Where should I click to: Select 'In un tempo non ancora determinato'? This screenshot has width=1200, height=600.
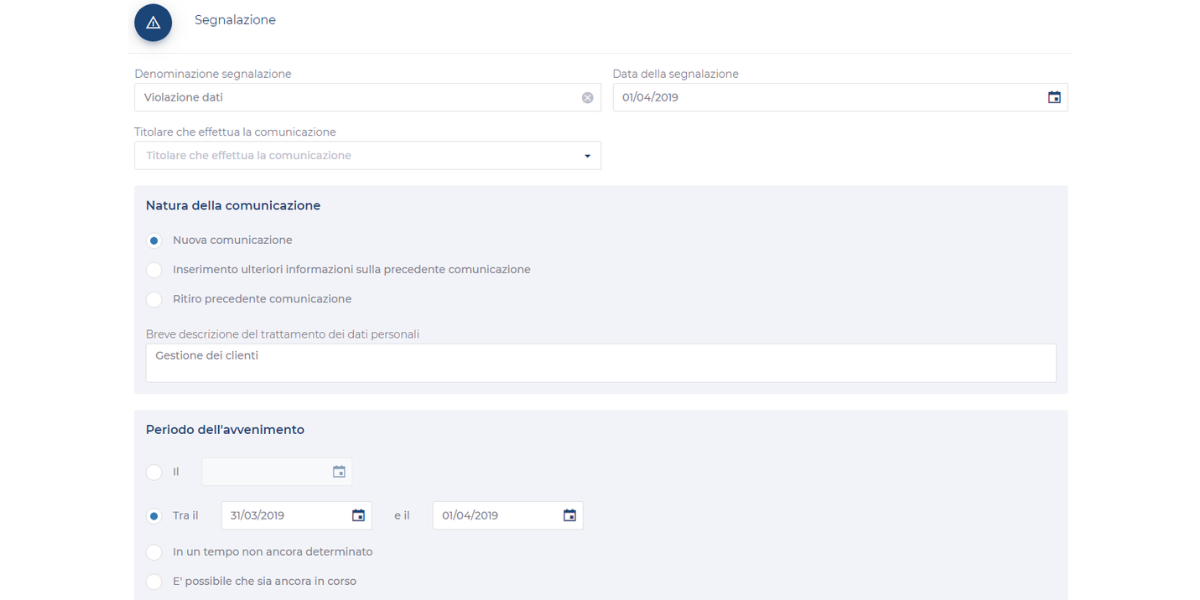tap(154, 552)
